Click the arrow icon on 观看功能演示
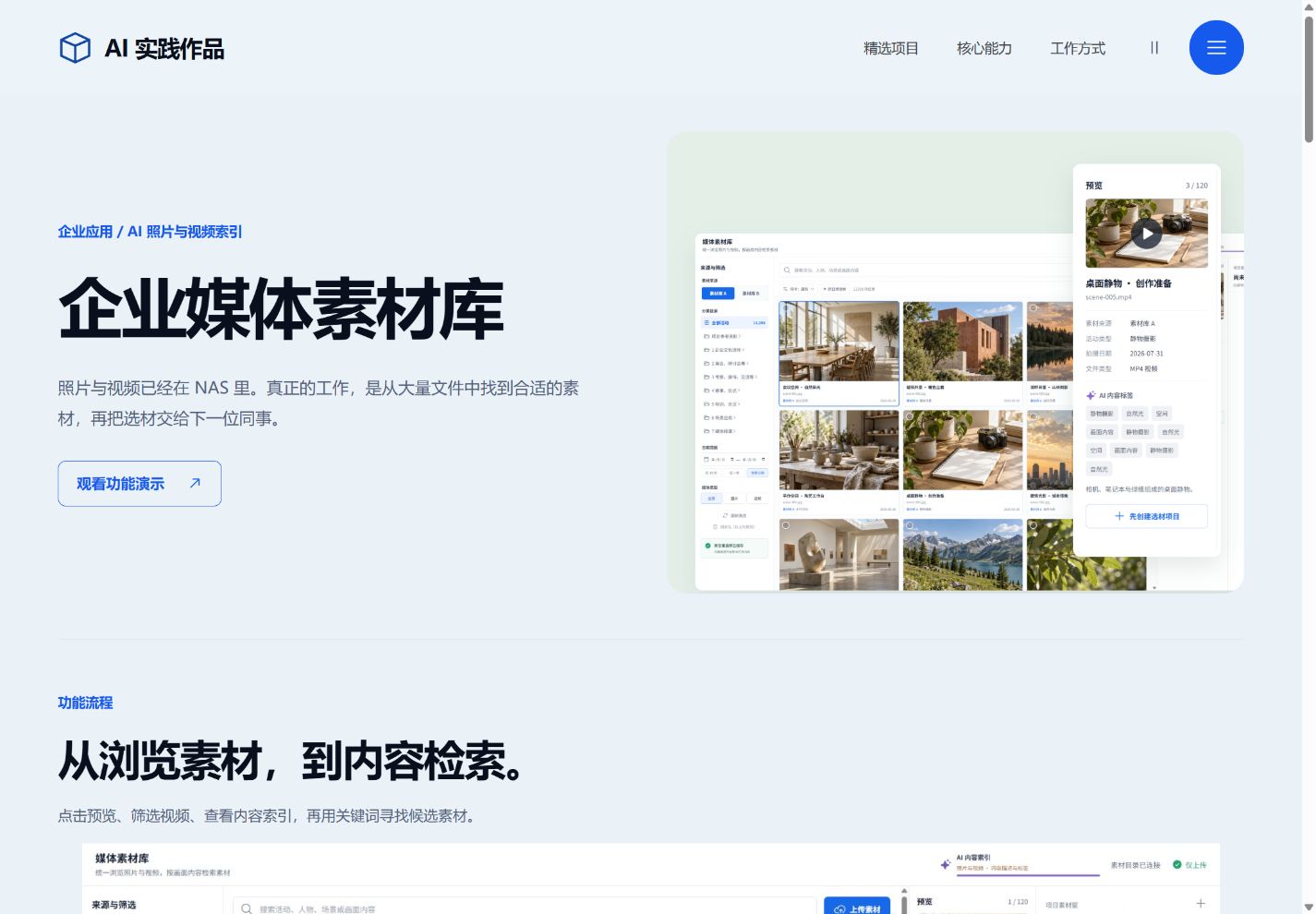This screenshot has height=914, width=1316. (195, 483)
